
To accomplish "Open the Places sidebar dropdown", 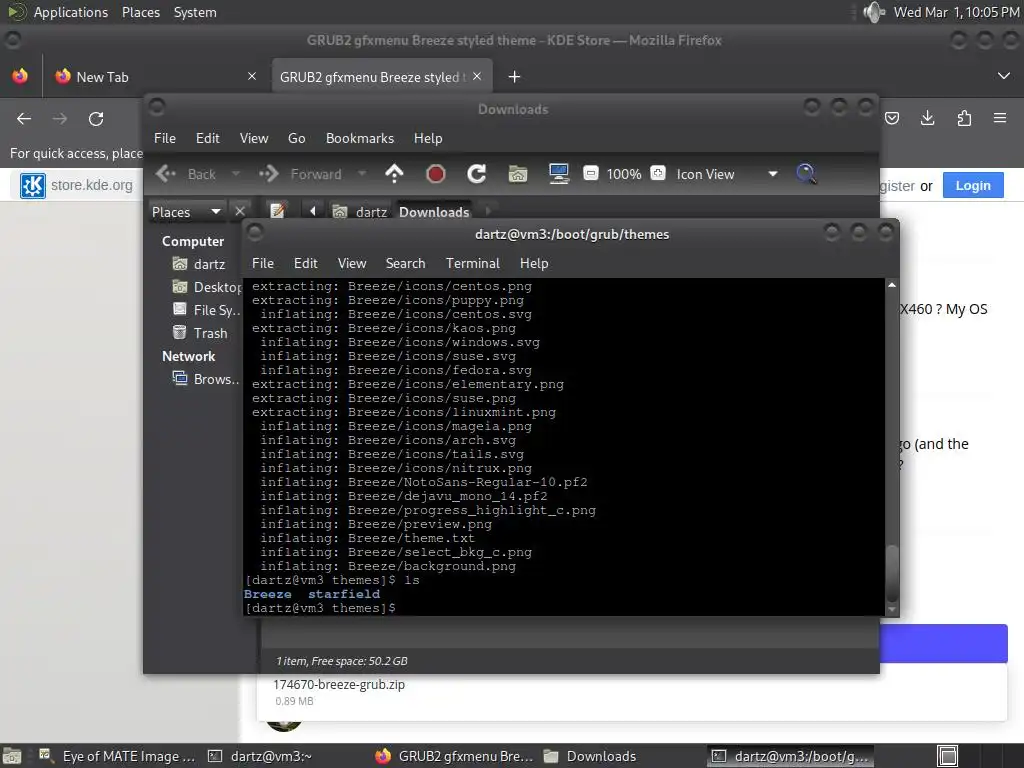I will click(x=186, y=212).
